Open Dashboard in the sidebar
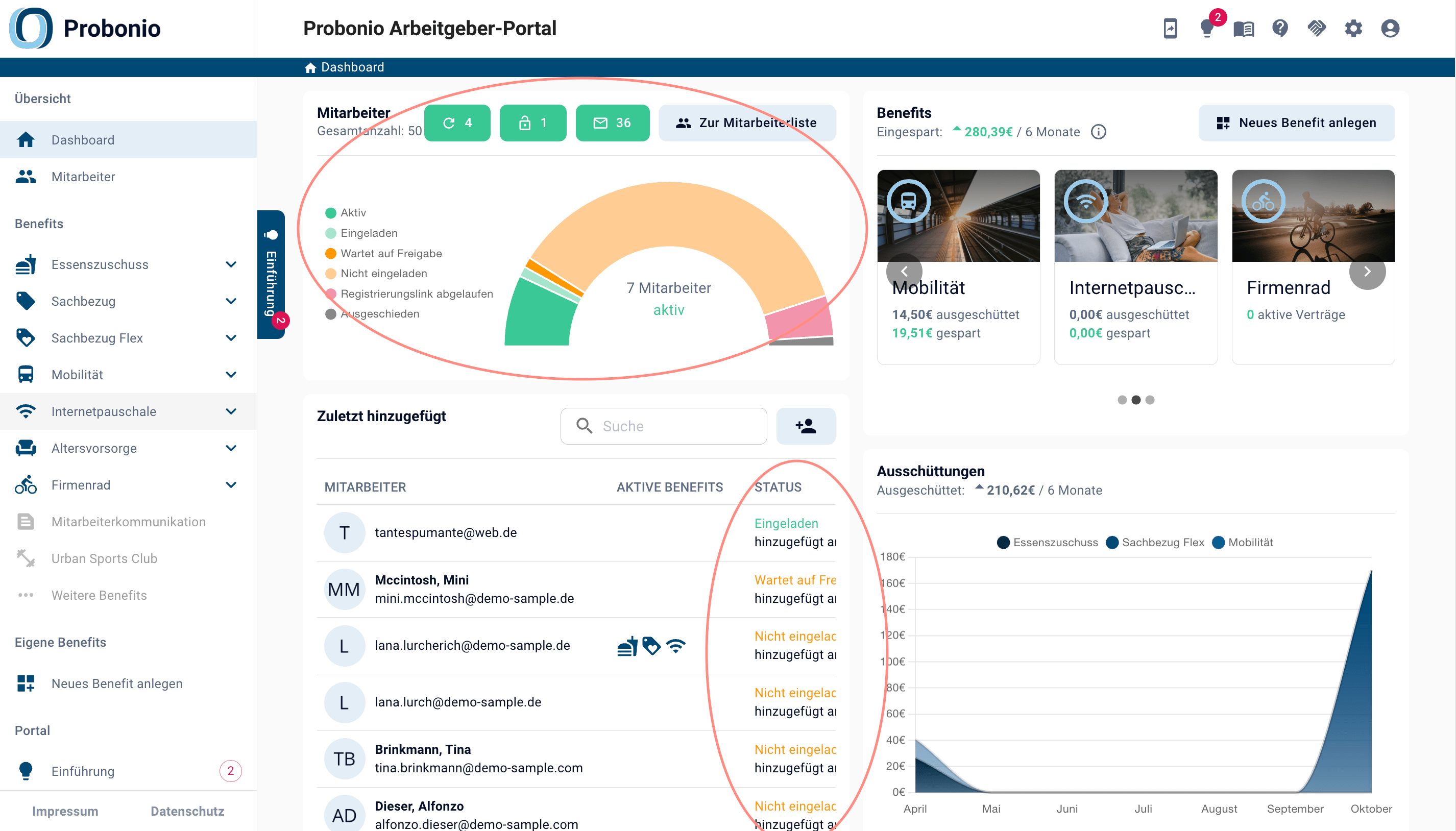Screen dimensions: 1456x831 click(129, 139)
